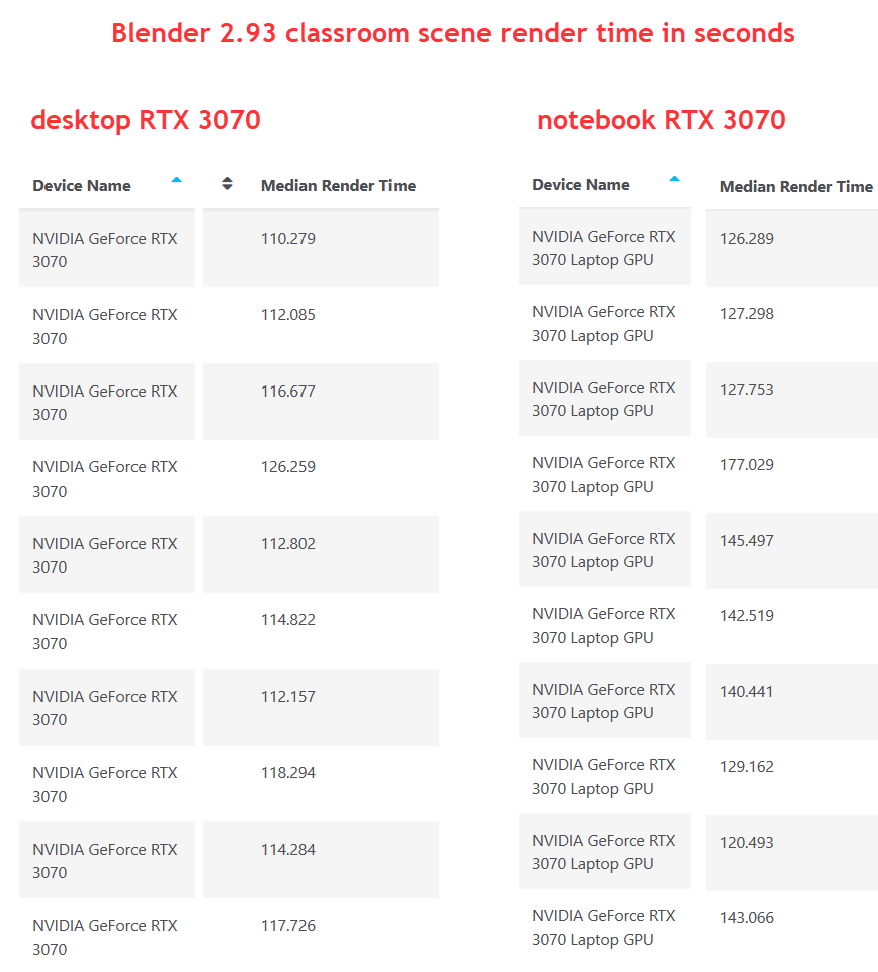Select desktop render time 114.284
This screenshot has width=878, height=972.
288,850
